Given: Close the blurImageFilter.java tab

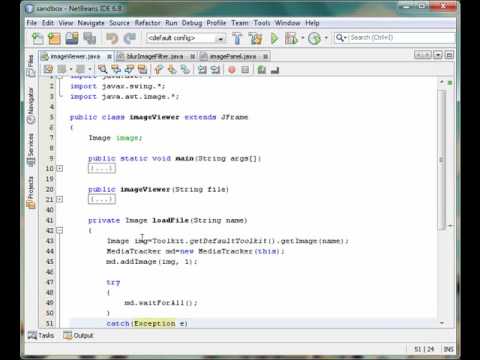Looking at the screenshot, I should (192, 57).
